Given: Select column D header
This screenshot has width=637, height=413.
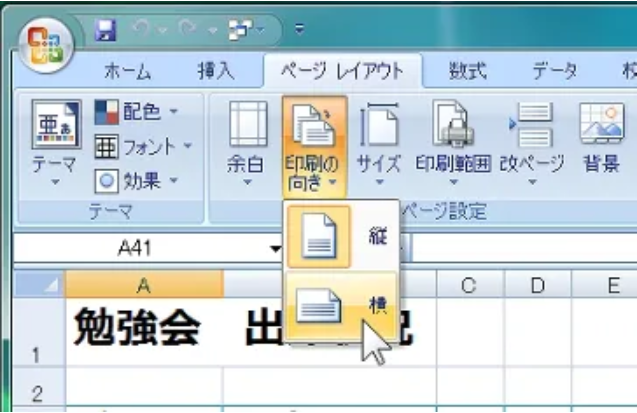Looking at the screenshot, I should pyautogui.click(x=537, y=285).
